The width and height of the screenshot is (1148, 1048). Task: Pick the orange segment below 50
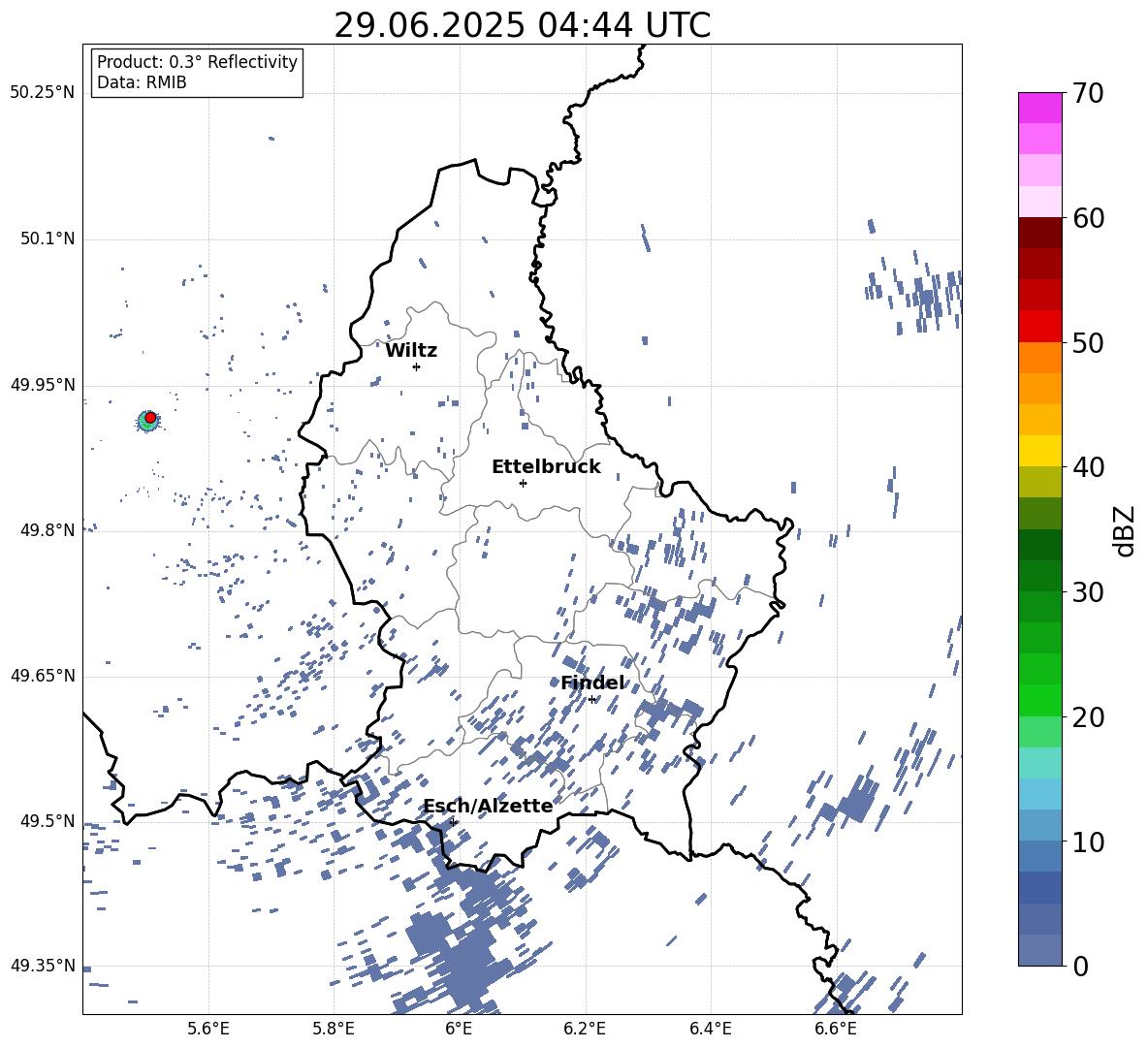(x=1039, y=358)
